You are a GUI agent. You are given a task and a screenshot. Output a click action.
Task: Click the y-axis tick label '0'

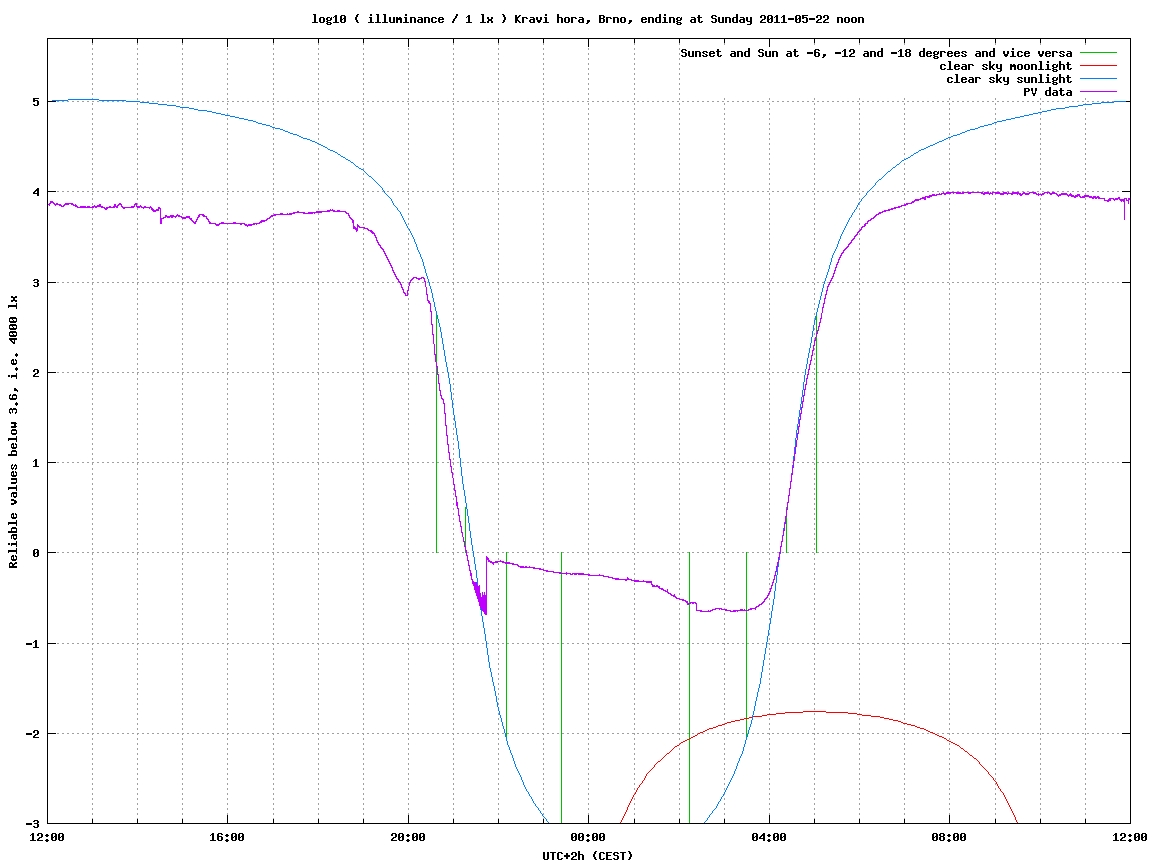coord(35,553)
